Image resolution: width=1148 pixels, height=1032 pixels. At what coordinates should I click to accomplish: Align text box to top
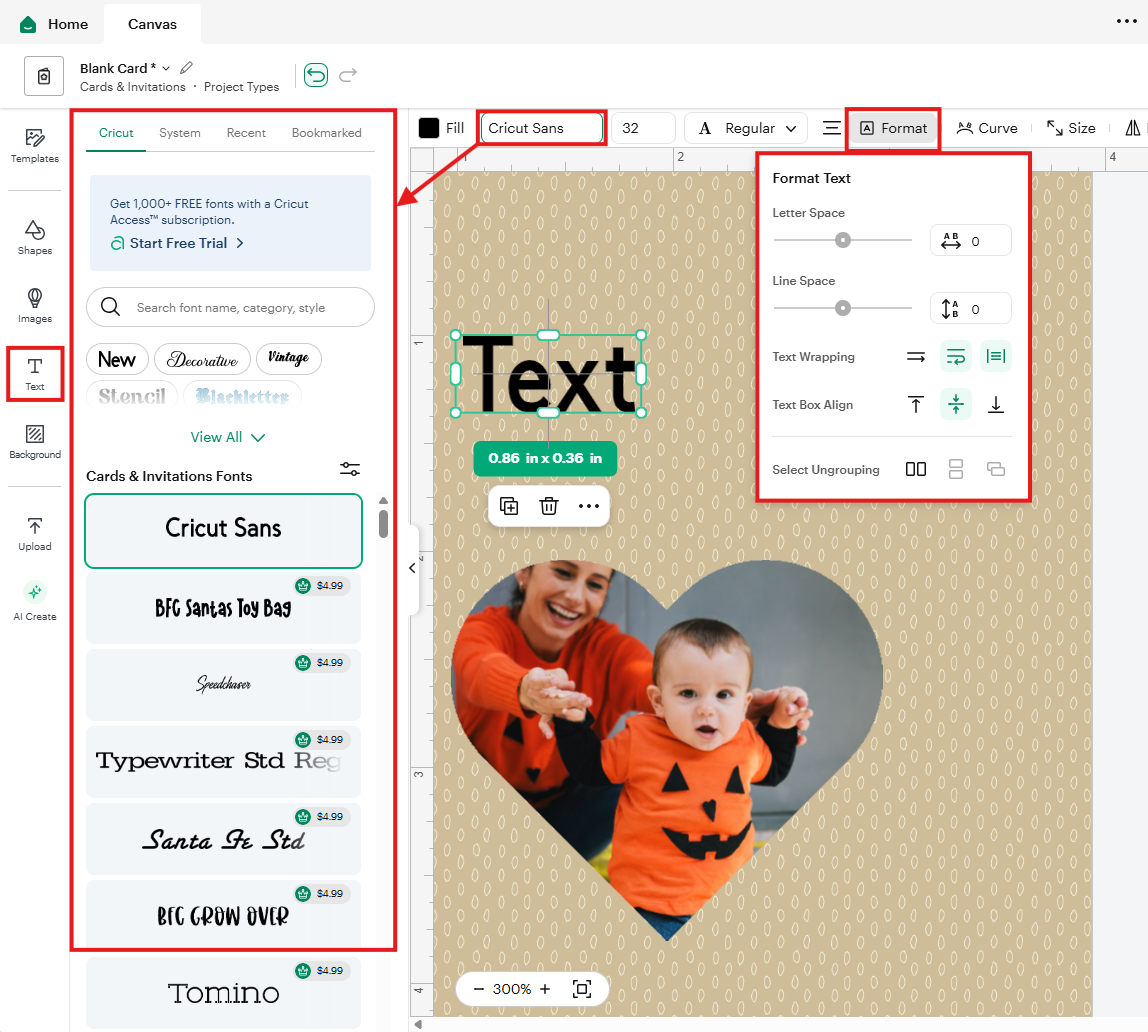click(x=916, y=404)
